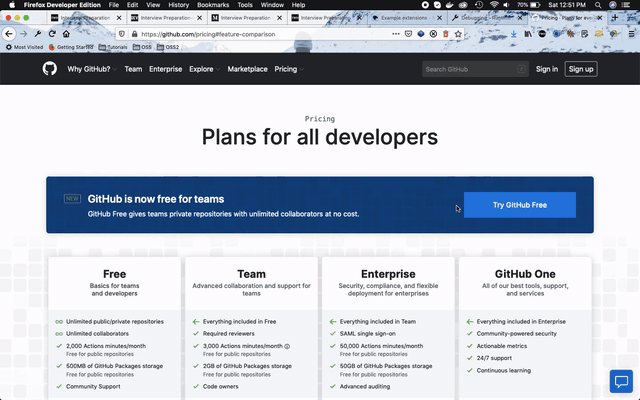Bookmark this page with the star icon
The width and height of the screenshot is (640, 400).
(x=458, y=34)
